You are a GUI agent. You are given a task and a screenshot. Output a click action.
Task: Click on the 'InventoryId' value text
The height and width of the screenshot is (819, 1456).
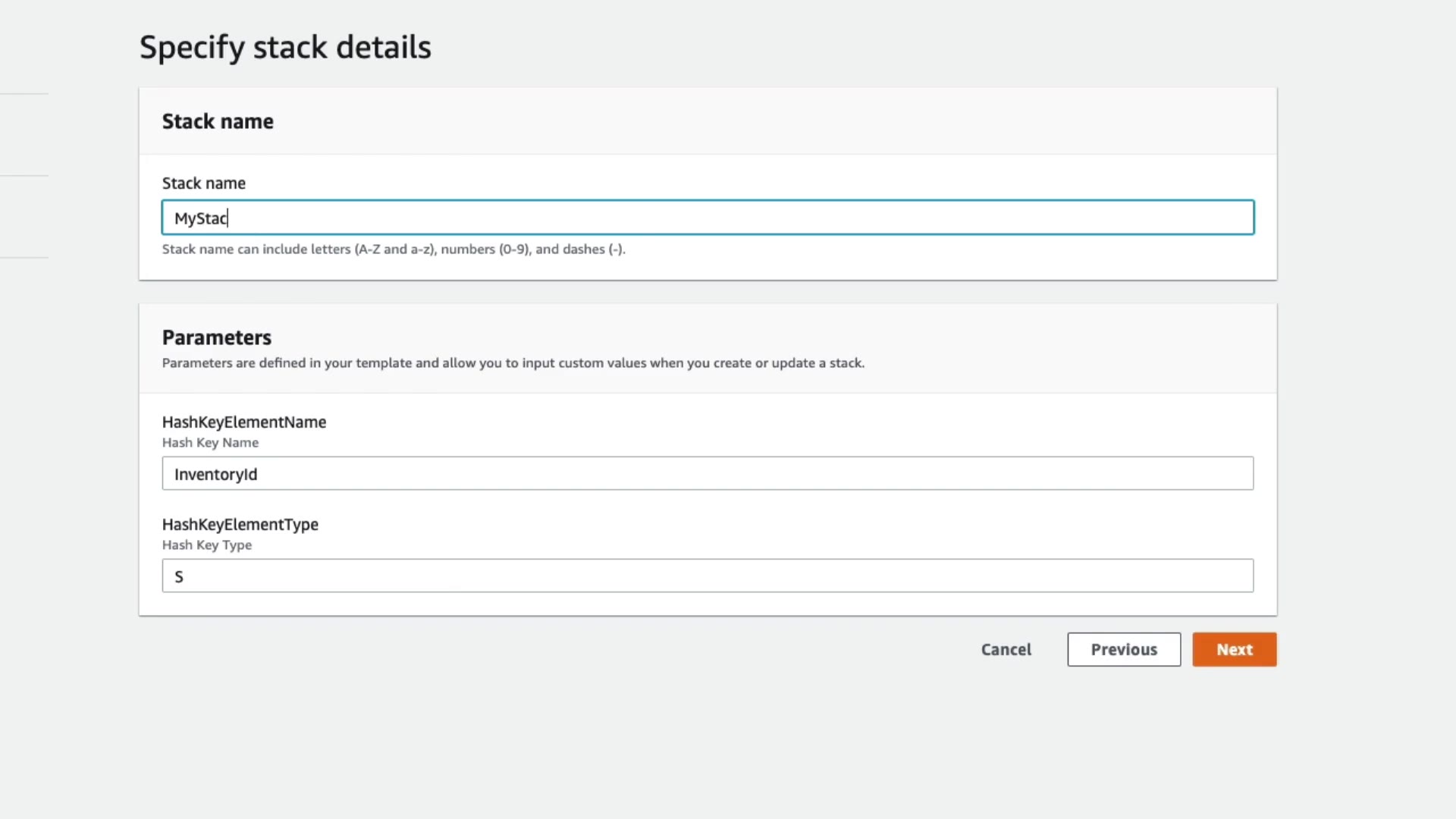coord(215,474)
